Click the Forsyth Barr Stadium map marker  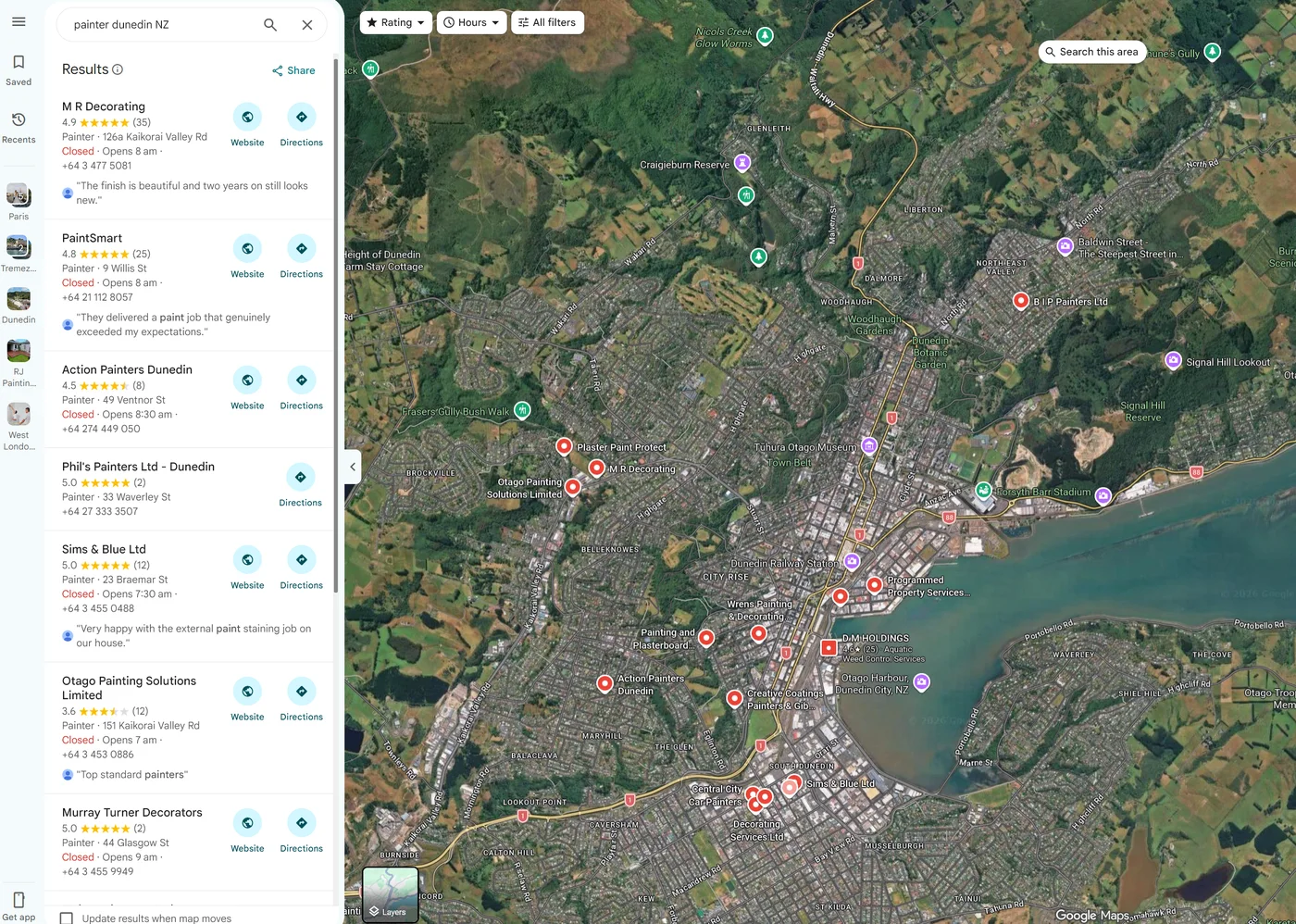tap(983, 490)
